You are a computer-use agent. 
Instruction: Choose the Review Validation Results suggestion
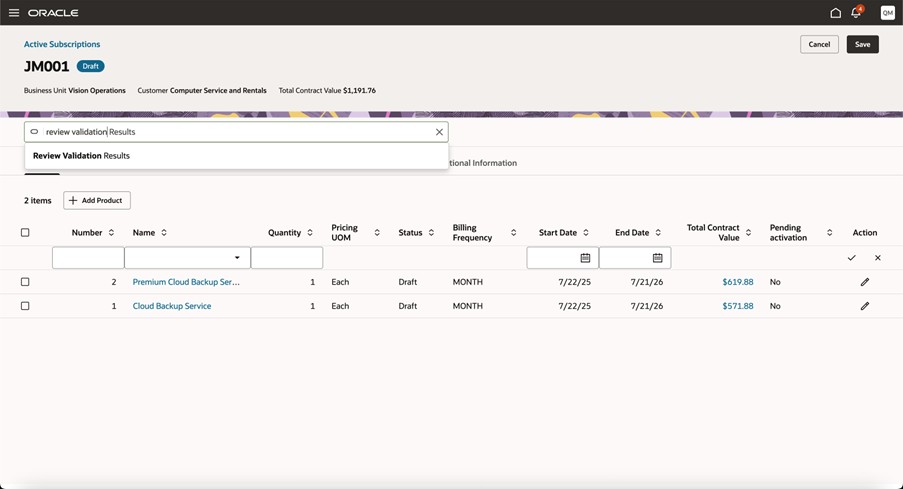[x=237, y=156]
